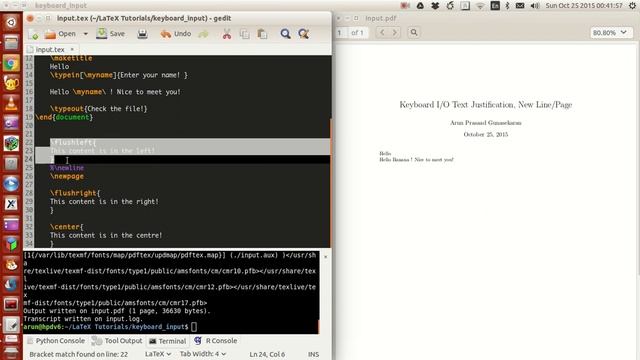
Task: Open the Ubuntu Dash home icon
Action: (x=11, y=22)
